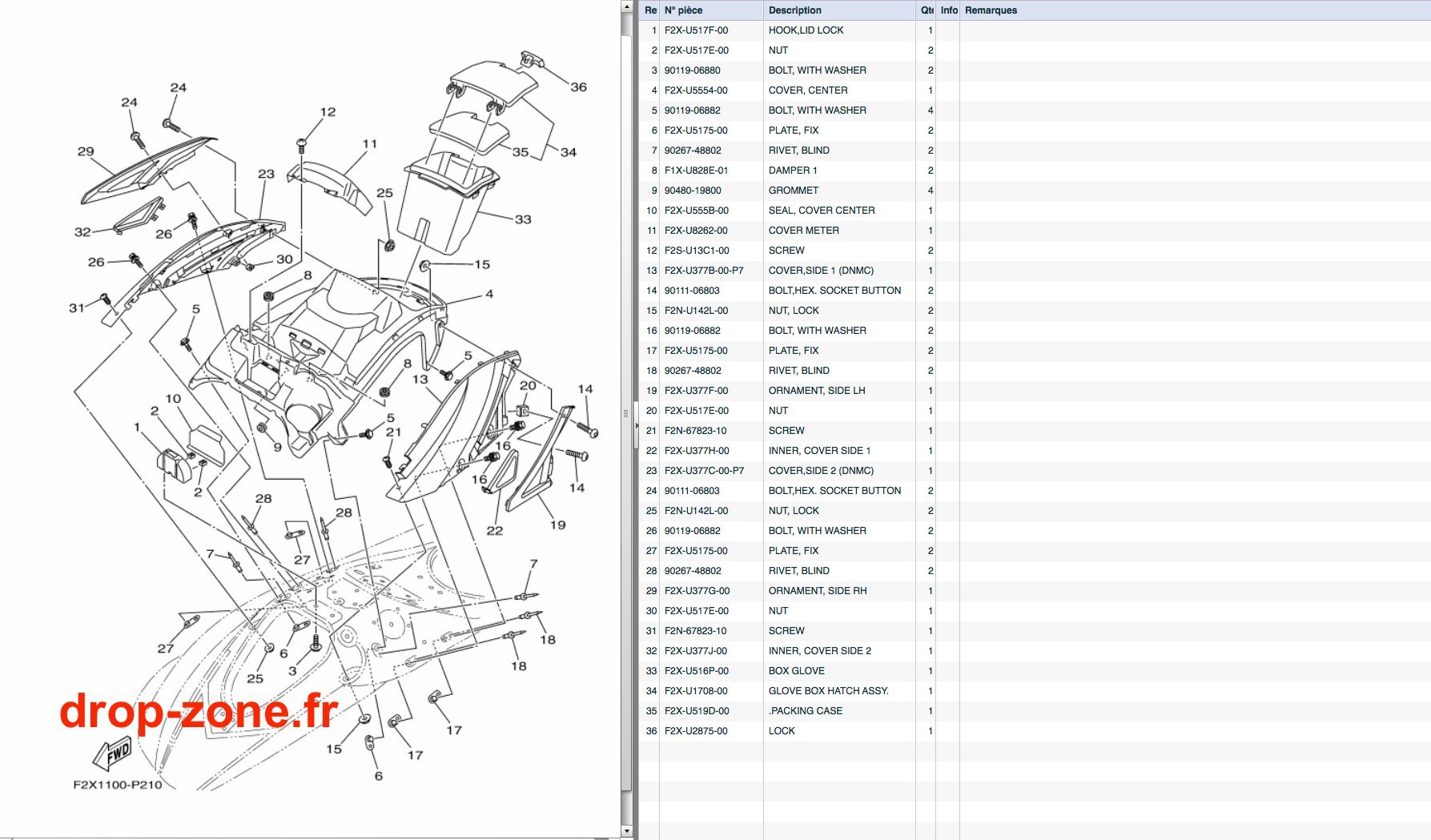Screen dimensions: 1431x840
Task: Select .PACKING CASE row
Action: [x=1035, y=711]
